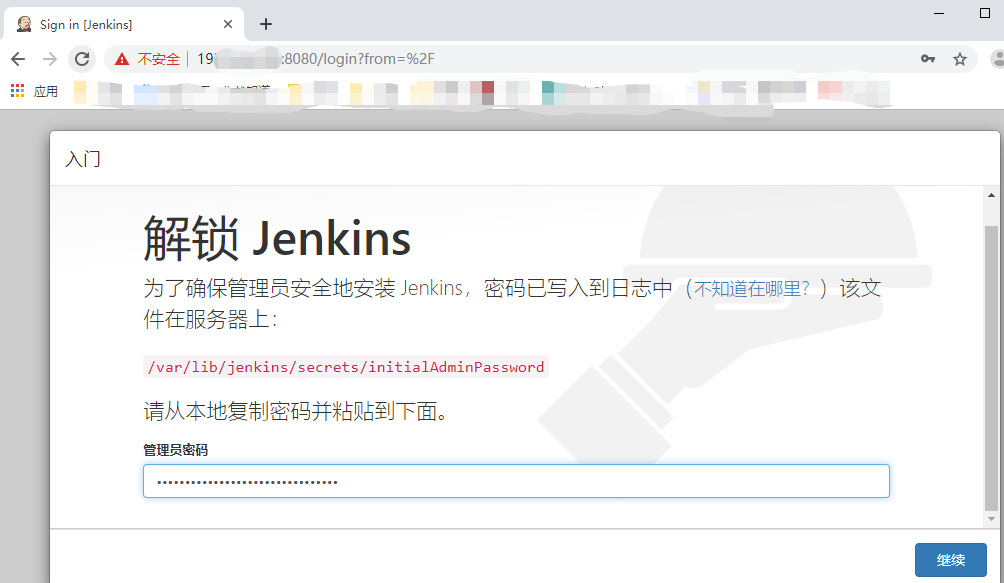Bookmark this page with the star icon
Viewport: 1004px width, 583px height.
[960, 59]
